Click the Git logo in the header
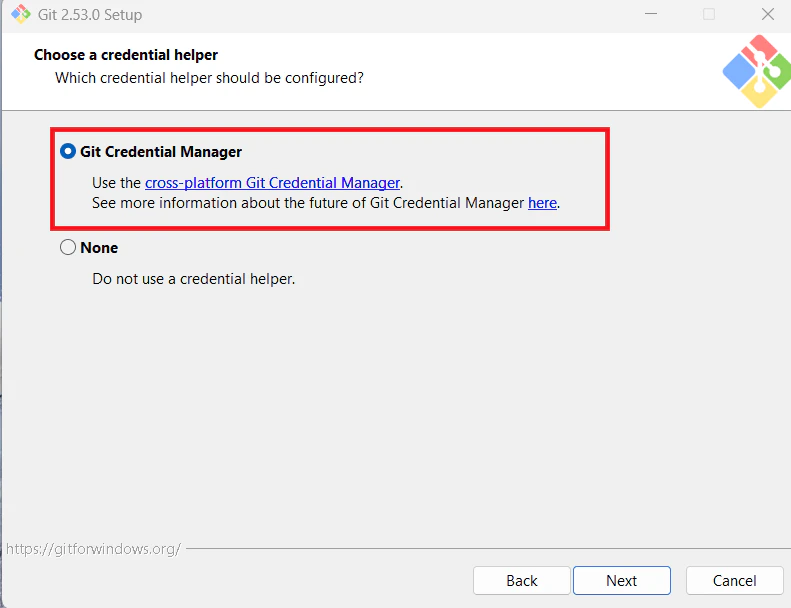Viewport: 791px width, 608px height. tap(755, 71)
